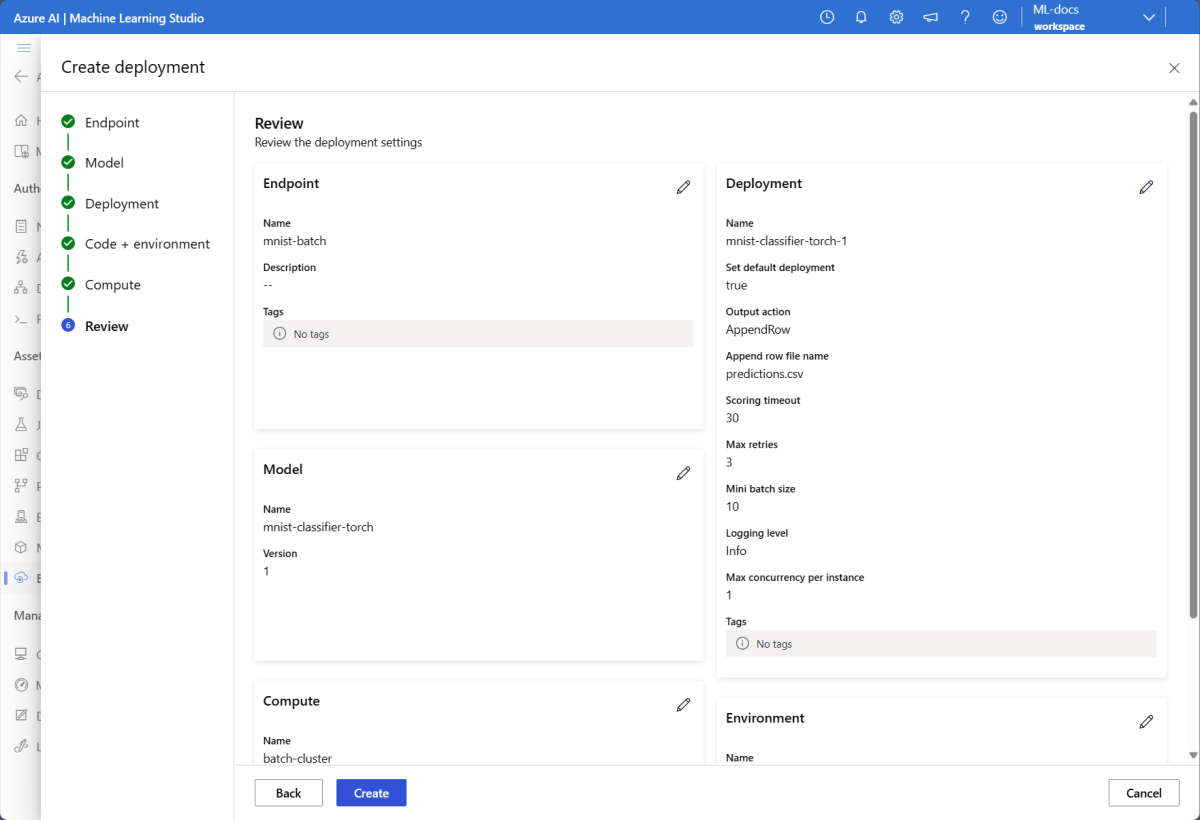Expand the ML-docs workspace dropdown
Screen dimensions: 1200x820
[1148, 17]
